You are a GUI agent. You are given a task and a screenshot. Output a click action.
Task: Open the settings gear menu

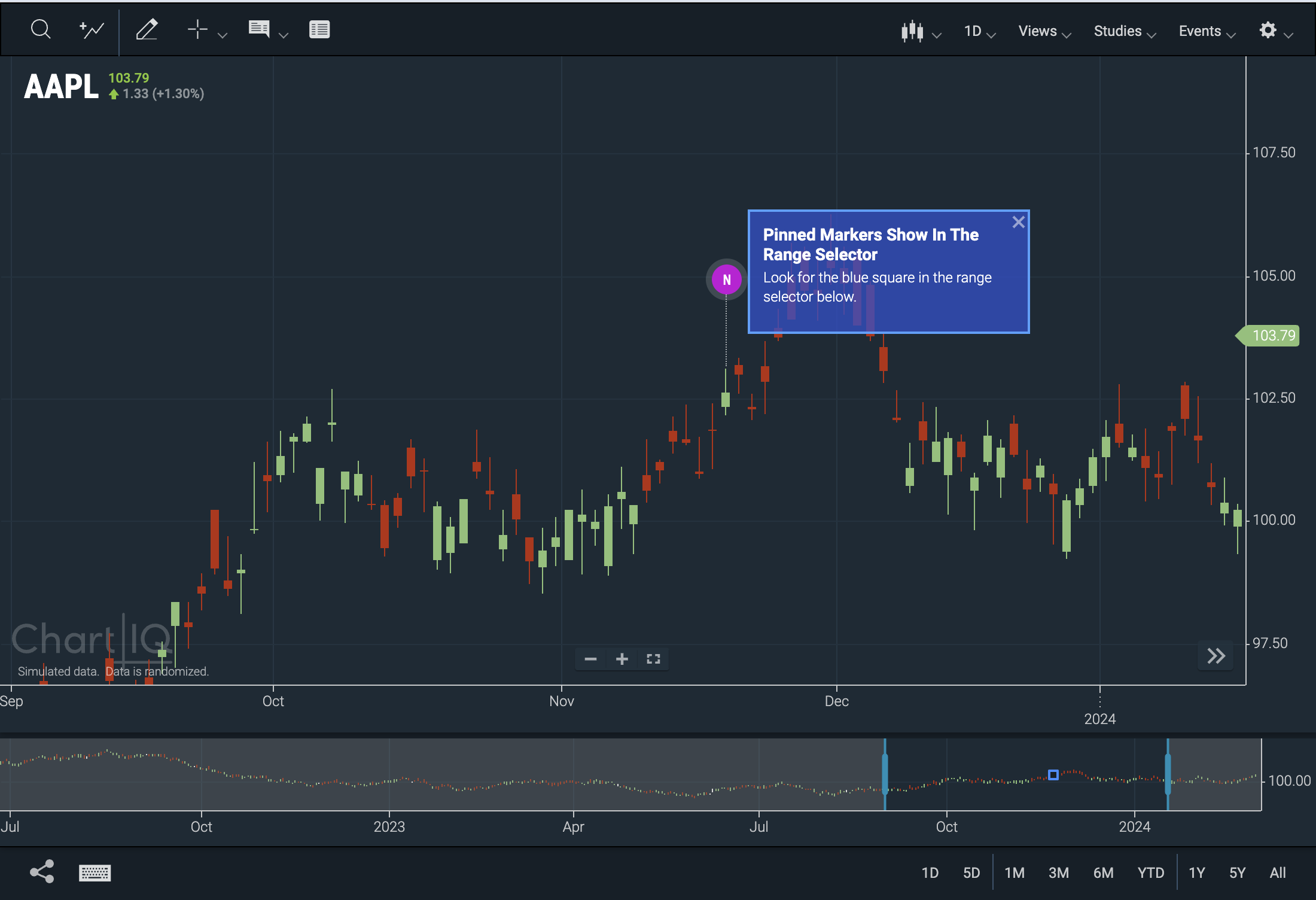pyautogui.click(x=1276, y=31)
